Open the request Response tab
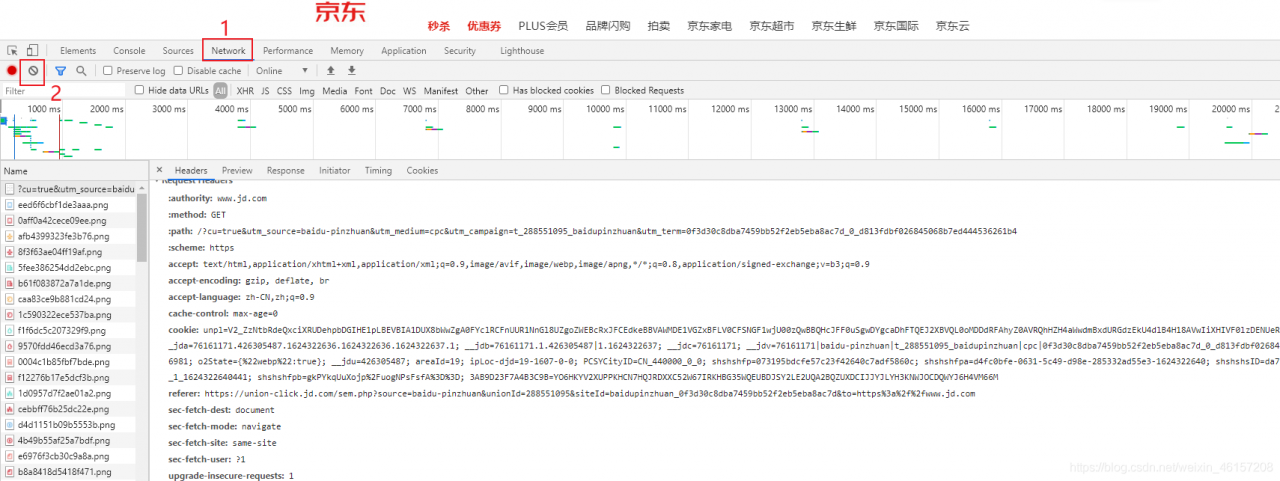Image resolution: width=1280 pixels, height=481 pixels. (286, 171)
